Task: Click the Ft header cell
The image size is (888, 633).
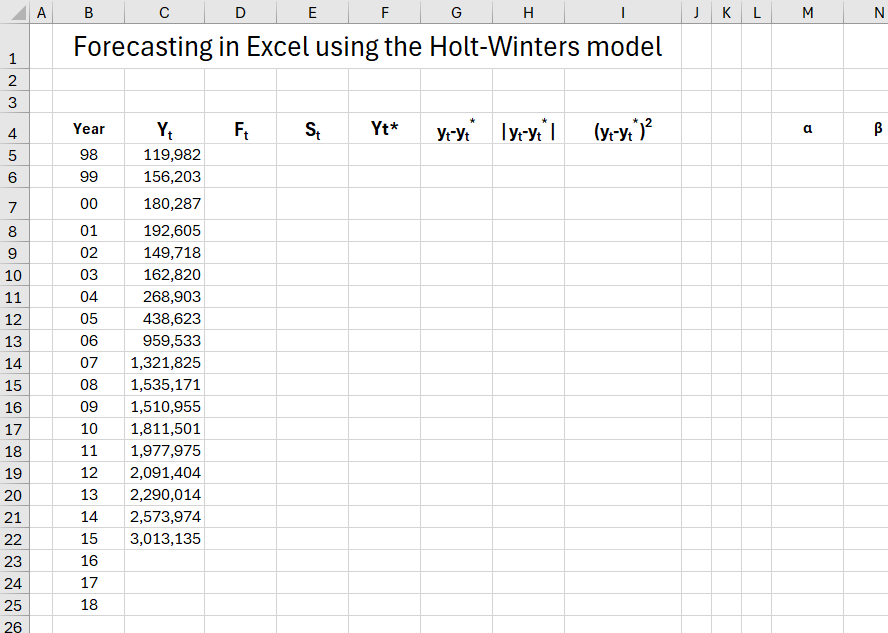Action: point(240,129)
